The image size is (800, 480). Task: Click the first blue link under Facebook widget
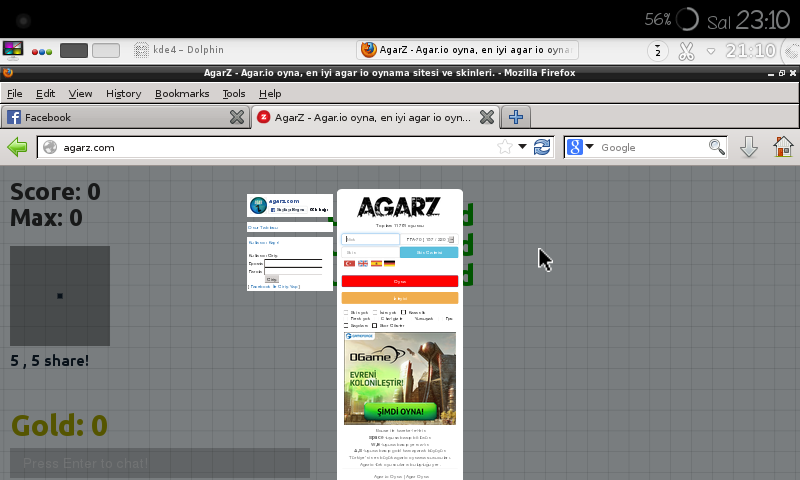tap(263, 228)
